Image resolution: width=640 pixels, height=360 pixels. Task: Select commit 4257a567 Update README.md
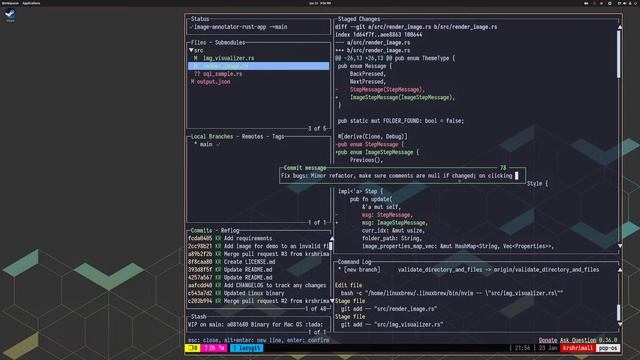point(258,278)
